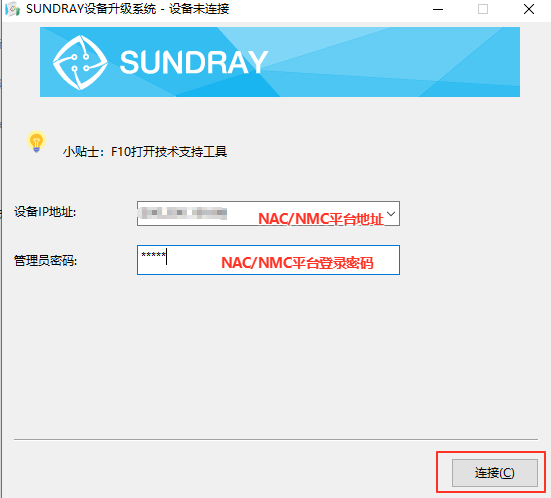Click the SUNDRAY wordmark in banner

pyautogui.click(x=194, y=62)
